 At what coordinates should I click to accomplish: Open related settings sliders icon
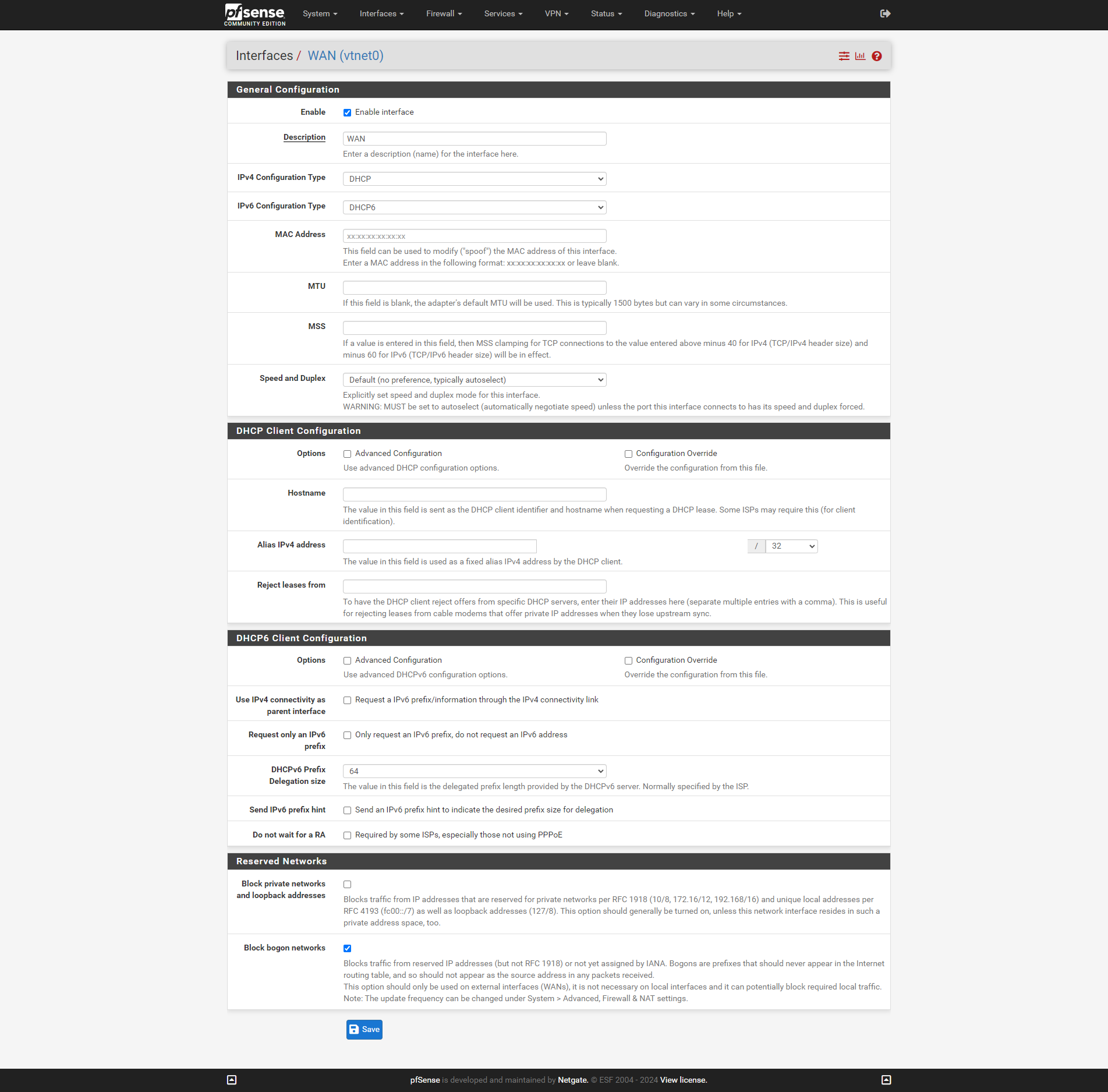click(844, 56)
